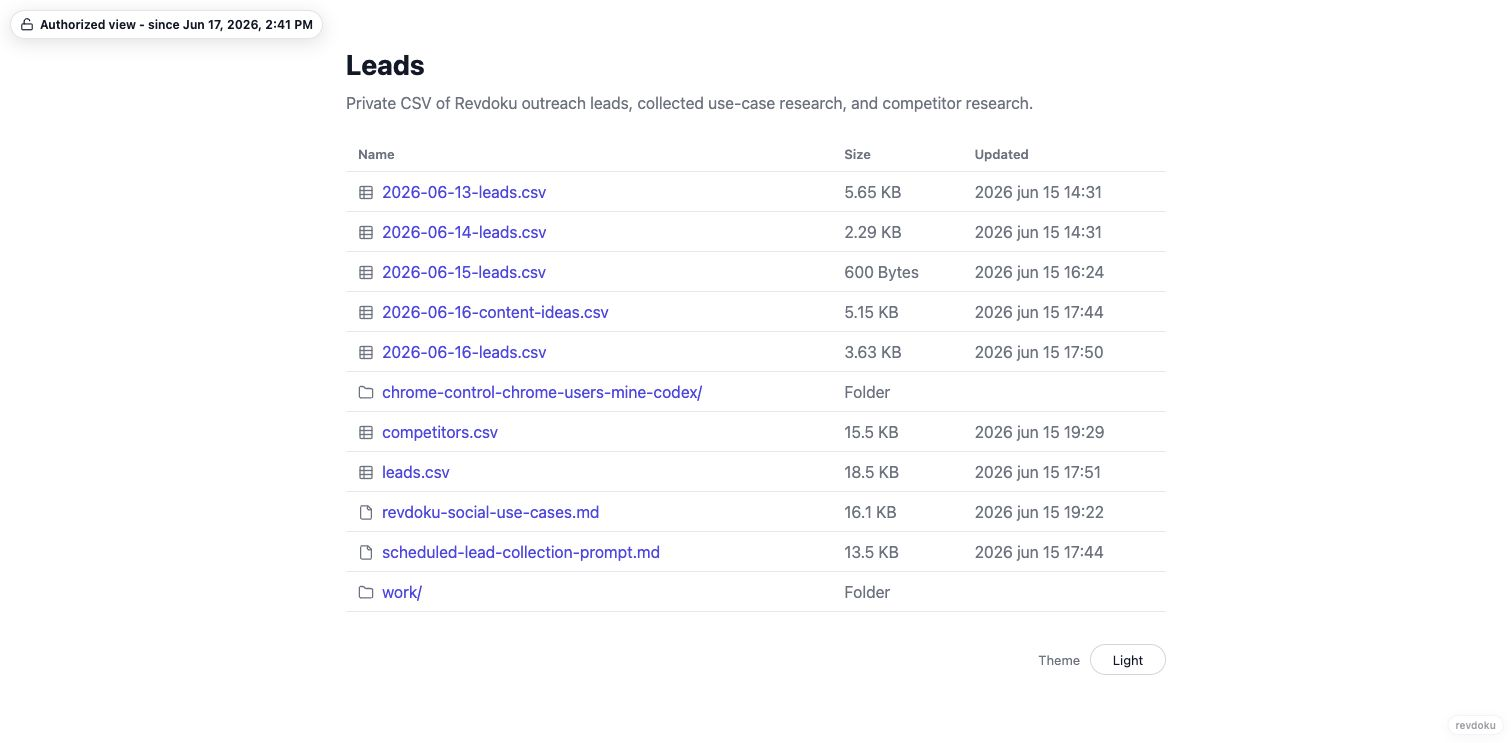Open chrome-control-chrome-users-mine-codex folder

click(x=542, y=392)
